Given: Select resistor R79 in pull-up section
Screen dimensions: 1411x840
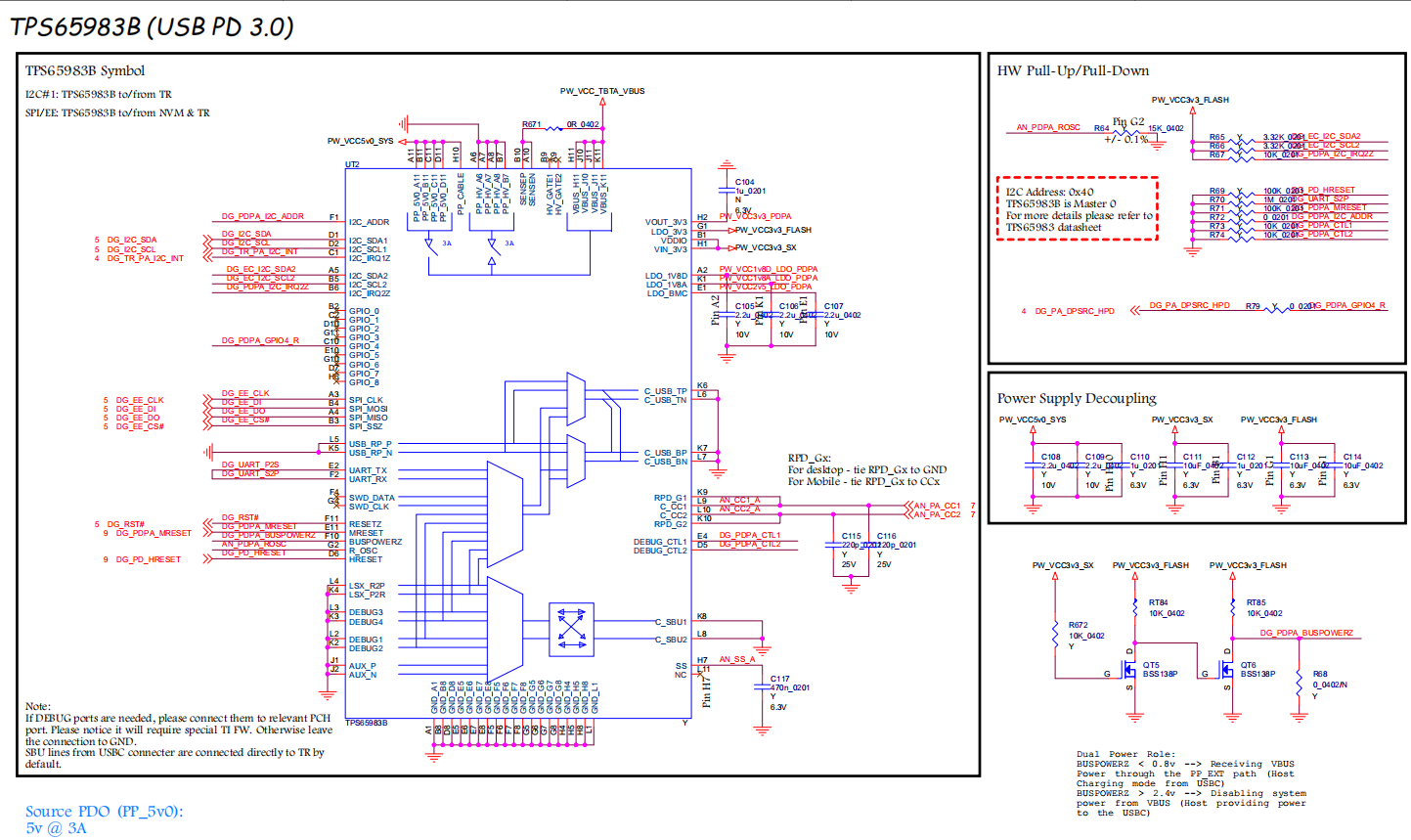Looking at the screenshot, I should [x=1276, y=308].
